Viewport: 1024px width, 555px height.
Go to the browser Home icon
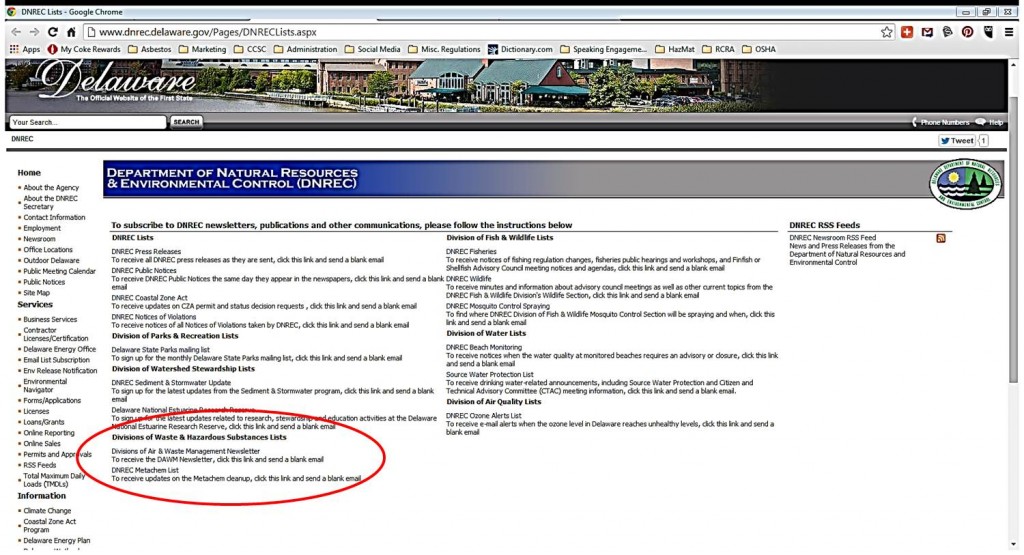pos(71,32)
